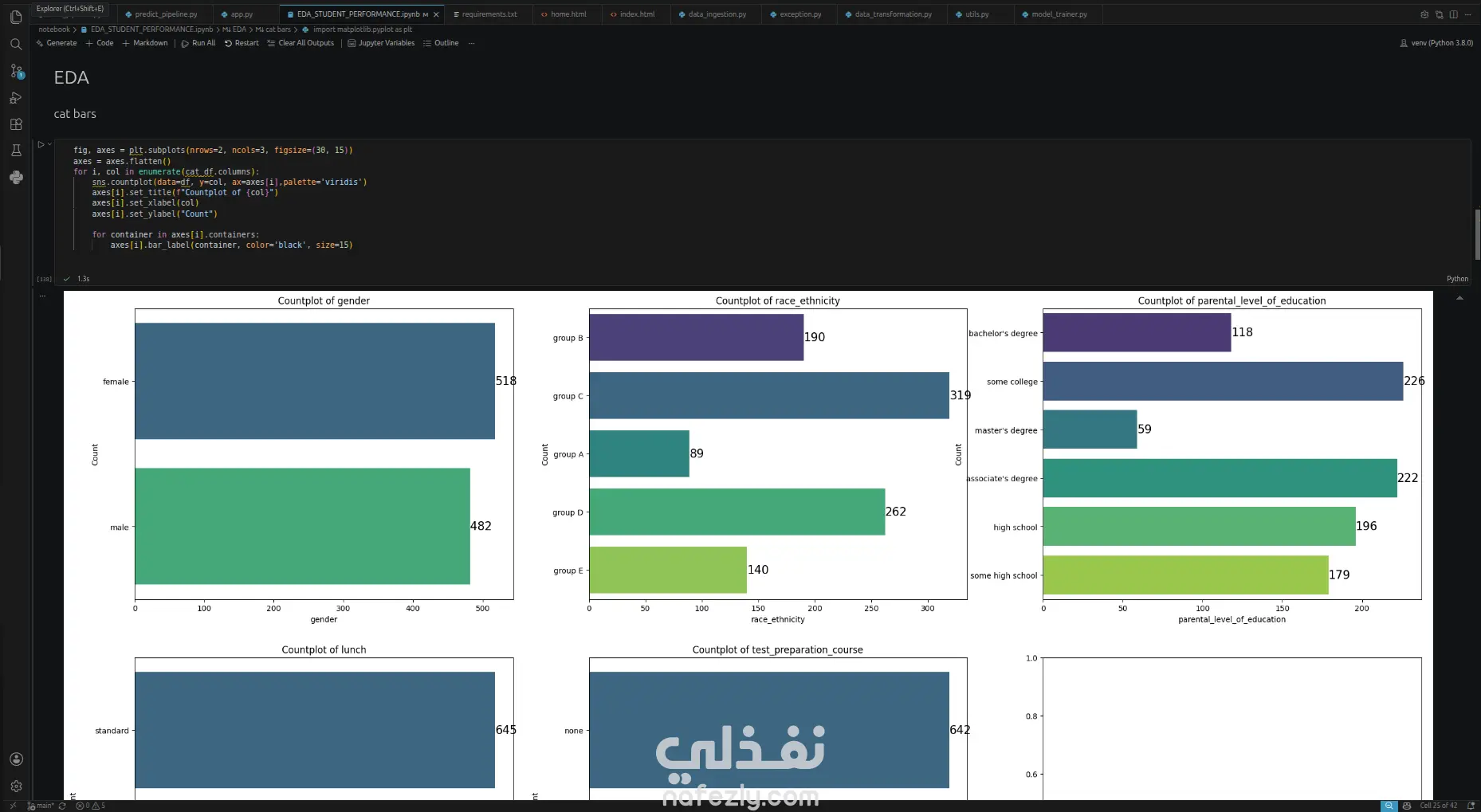
Task: Click the Python language label of the cell
Action: 1457,279
